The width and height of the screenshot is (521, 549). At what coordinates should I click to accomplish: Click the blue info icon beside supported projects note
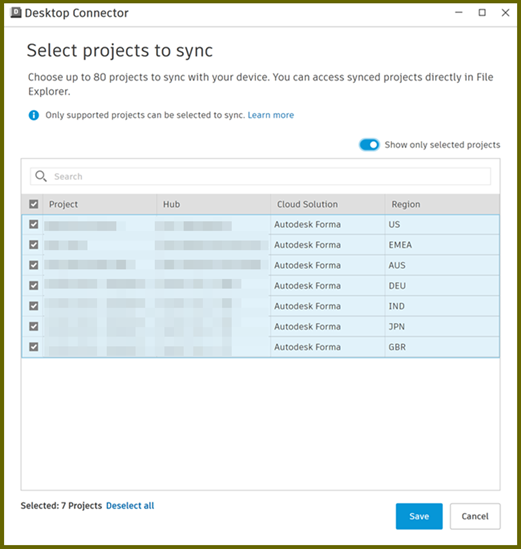(x=34, y=115)
